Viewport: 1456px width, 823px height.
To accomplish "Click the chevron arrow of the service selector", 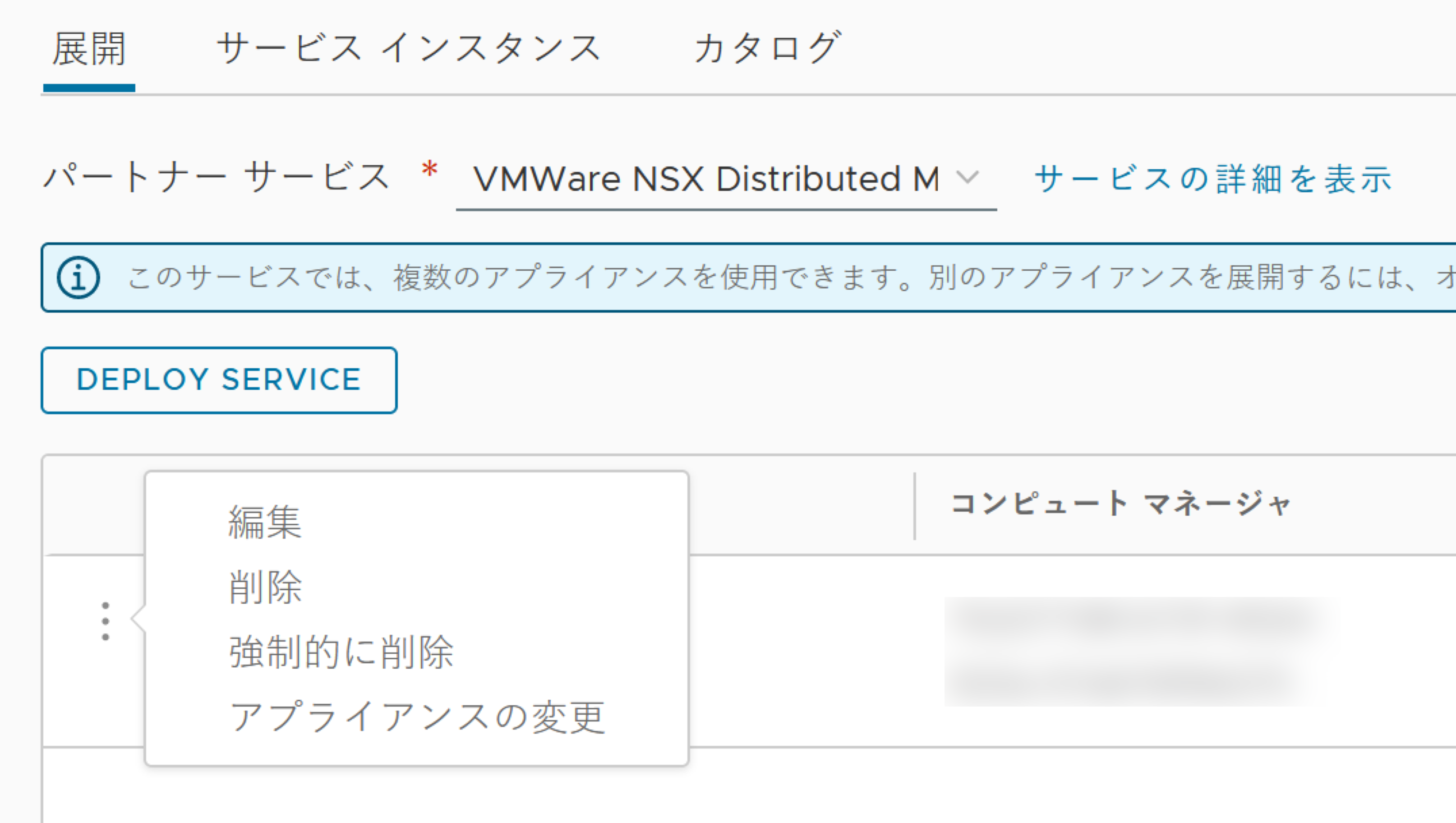I will click(968, 177).
